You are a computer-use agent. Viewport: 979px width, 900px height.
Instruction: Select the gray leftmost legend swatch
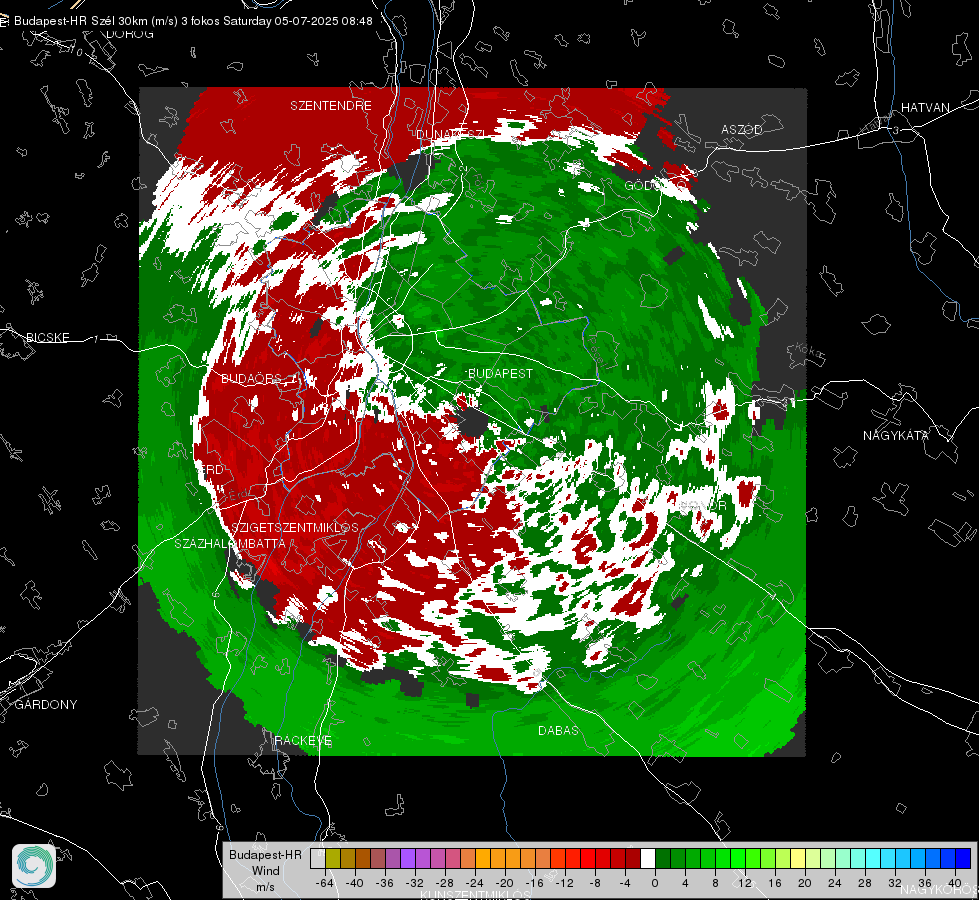(x=317, y=859)
